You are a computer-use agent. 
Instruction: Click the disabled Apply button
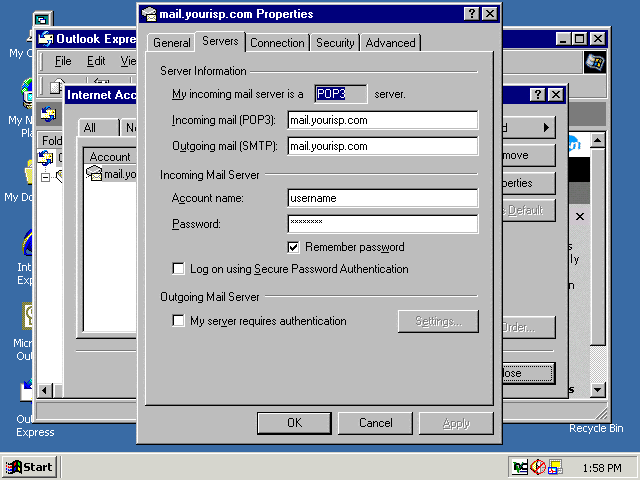tap(456, 423)
